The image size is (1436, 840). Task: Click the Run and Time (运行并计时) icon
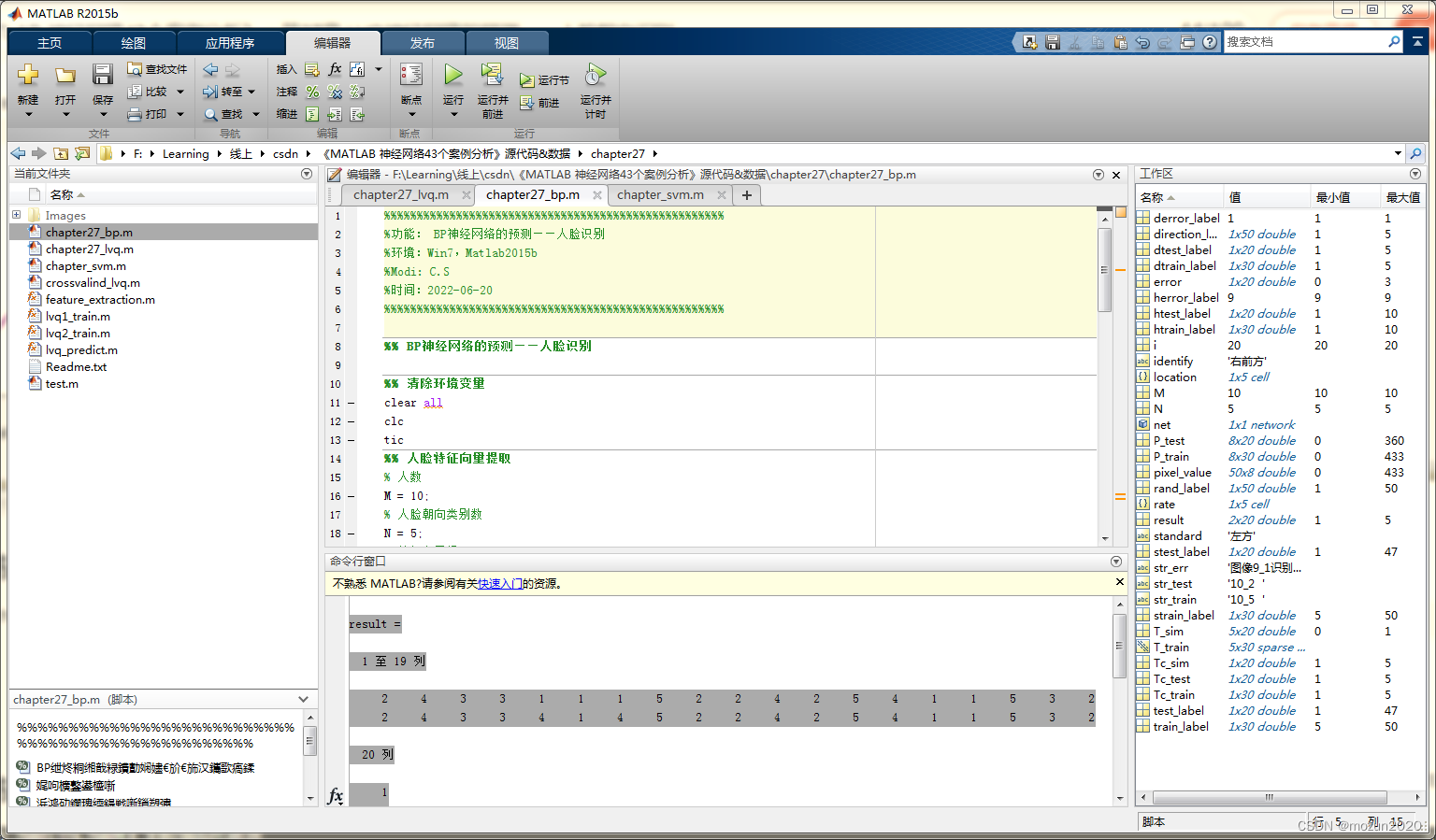596,75
